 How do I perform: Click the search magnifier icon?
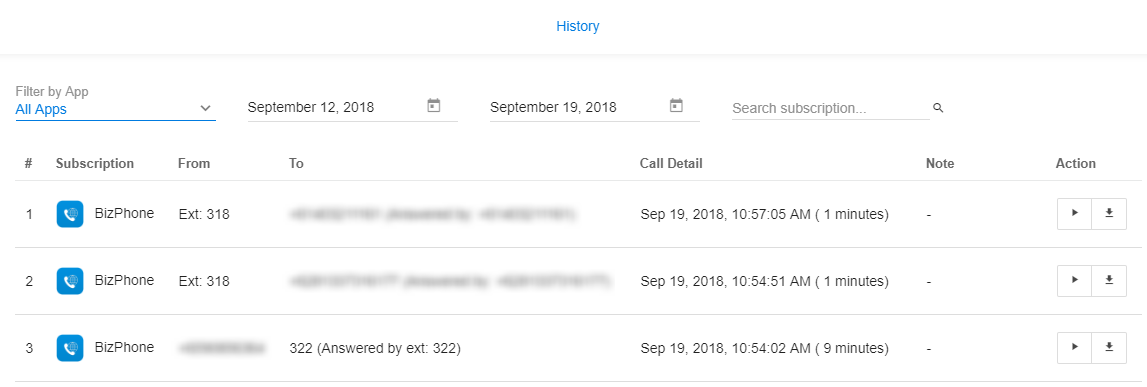pos(939,108)
